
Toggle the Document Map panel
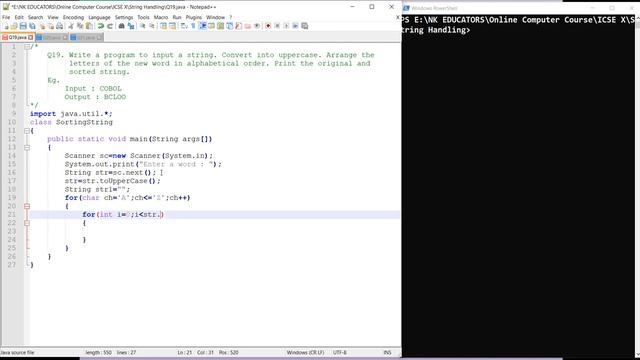point(220,26)
